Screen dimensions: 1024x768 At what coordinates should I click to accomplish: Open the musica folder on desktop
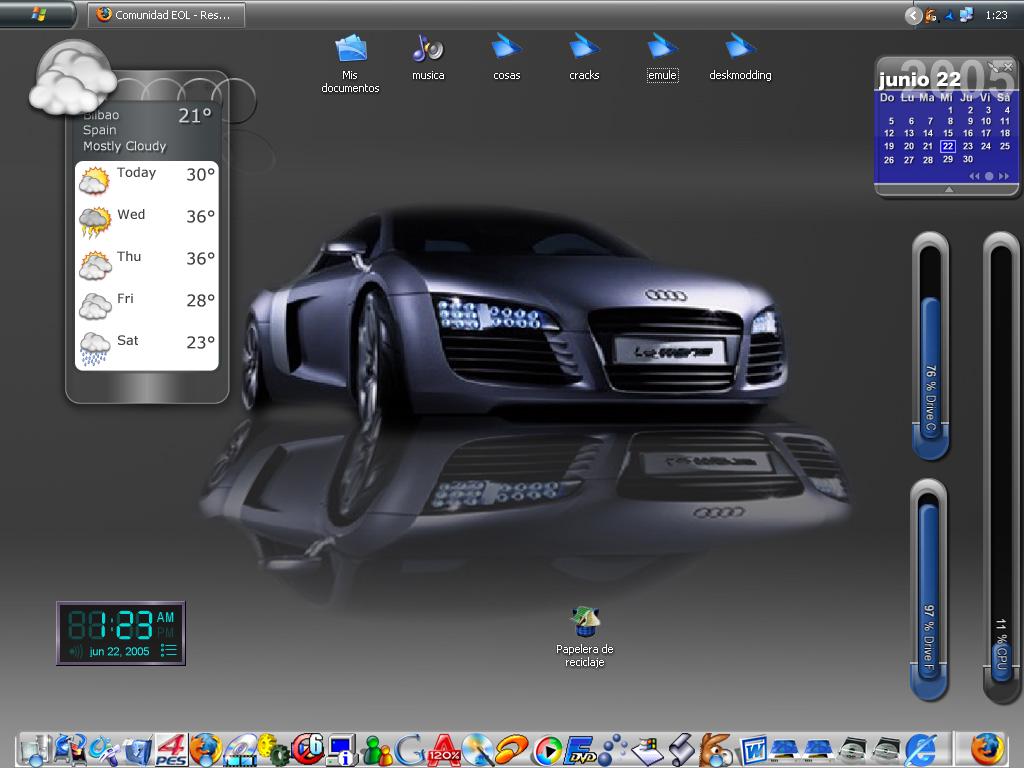(x=428, y=48)
